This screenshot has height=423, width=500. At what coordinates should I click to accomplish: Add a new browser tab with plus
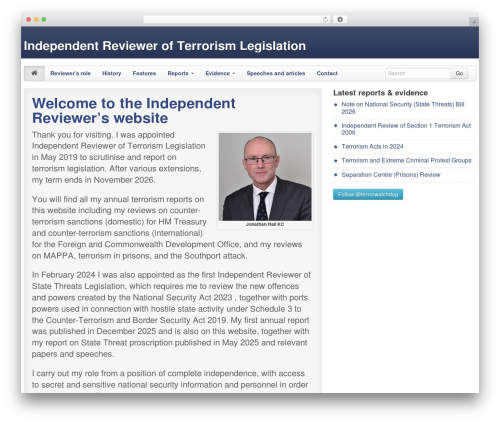click(x=474, y=22)
